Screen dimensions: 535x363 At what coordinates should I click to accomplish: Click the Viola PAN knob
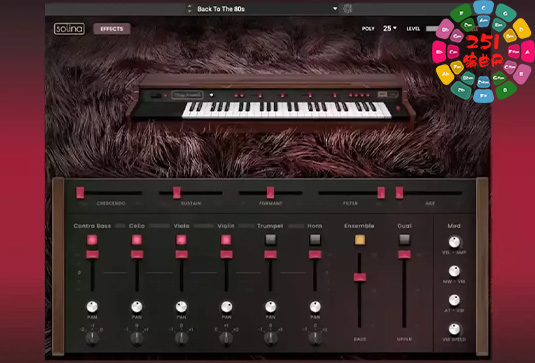(181, 307)
